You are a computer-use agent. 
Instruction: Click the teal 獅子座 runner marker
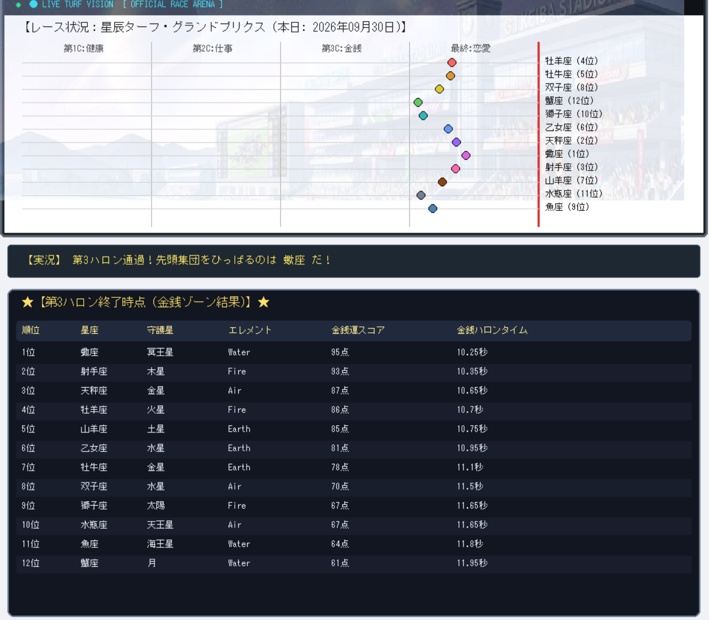[x=423, y=116]
